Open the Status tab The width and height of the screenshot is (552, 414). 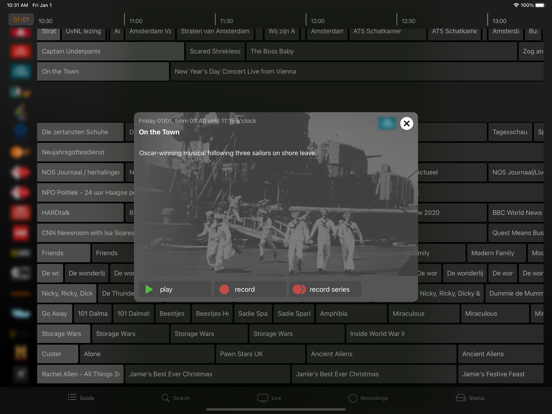click(x=470, y=398)
